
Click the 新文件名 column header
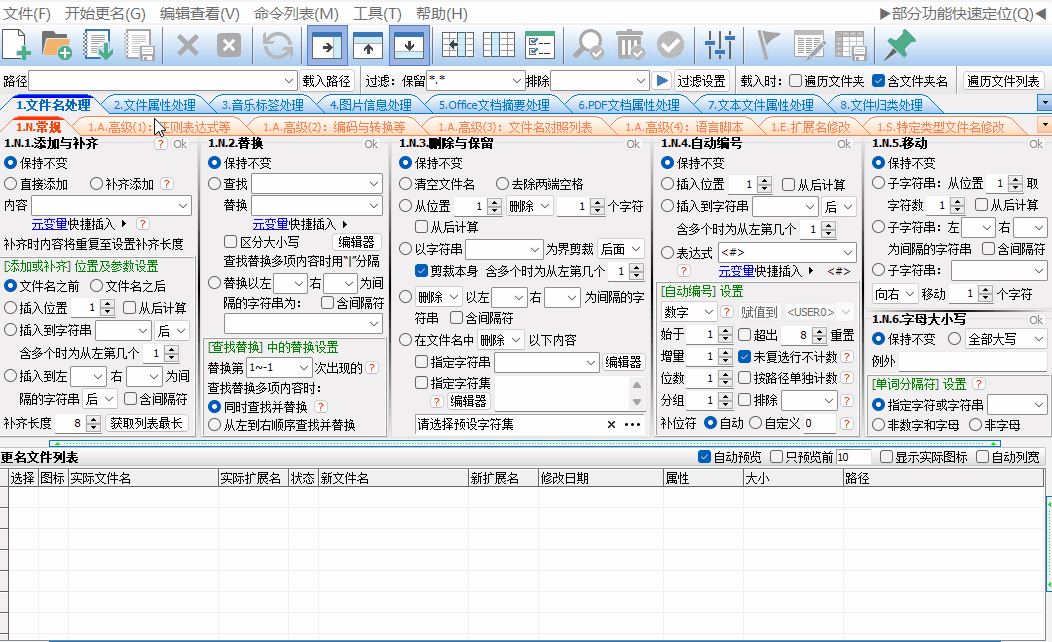pos(392,478)
